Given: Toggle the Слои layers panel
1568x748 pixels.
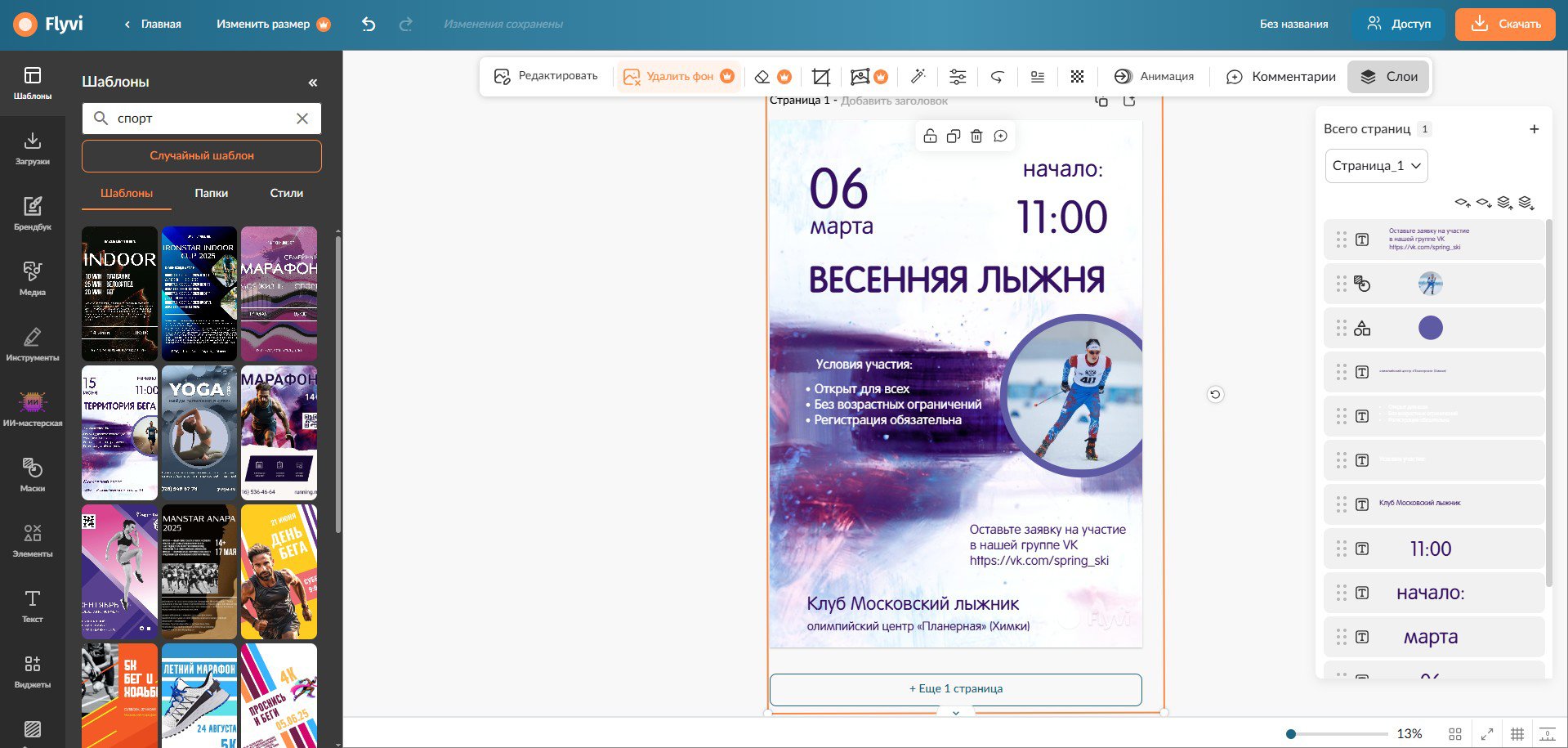Looking at the screenshot, I should [x=1388, y=77].
